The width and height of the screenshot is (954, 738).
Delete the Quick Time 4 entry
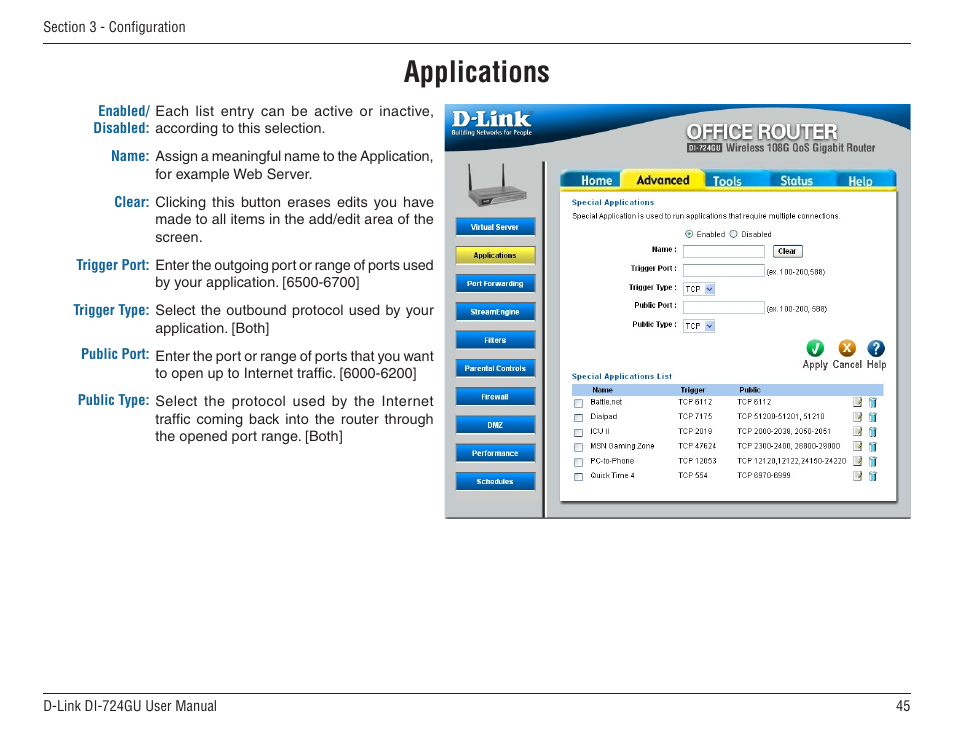[x=872, y=476]
